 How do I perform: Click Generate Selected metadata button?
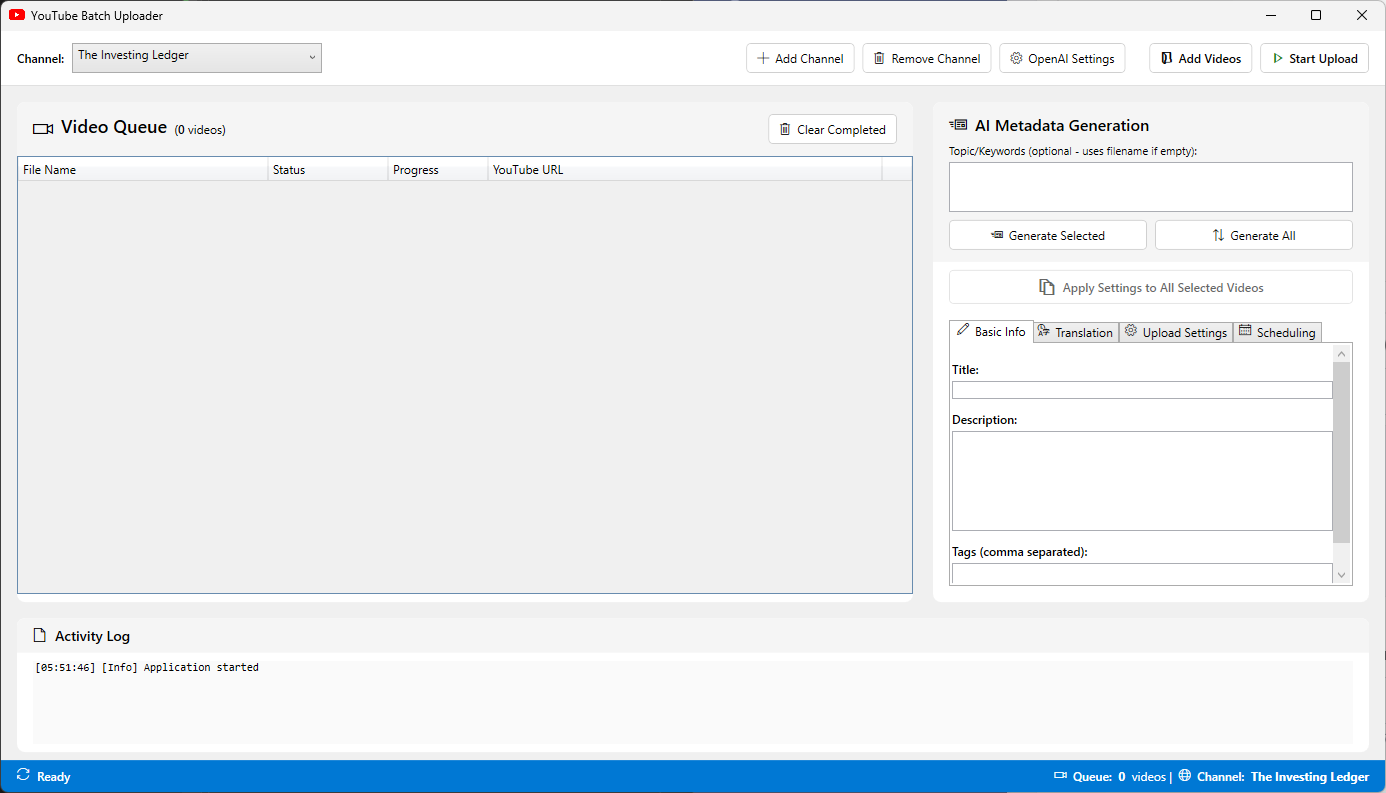[x=1047, y=235]
